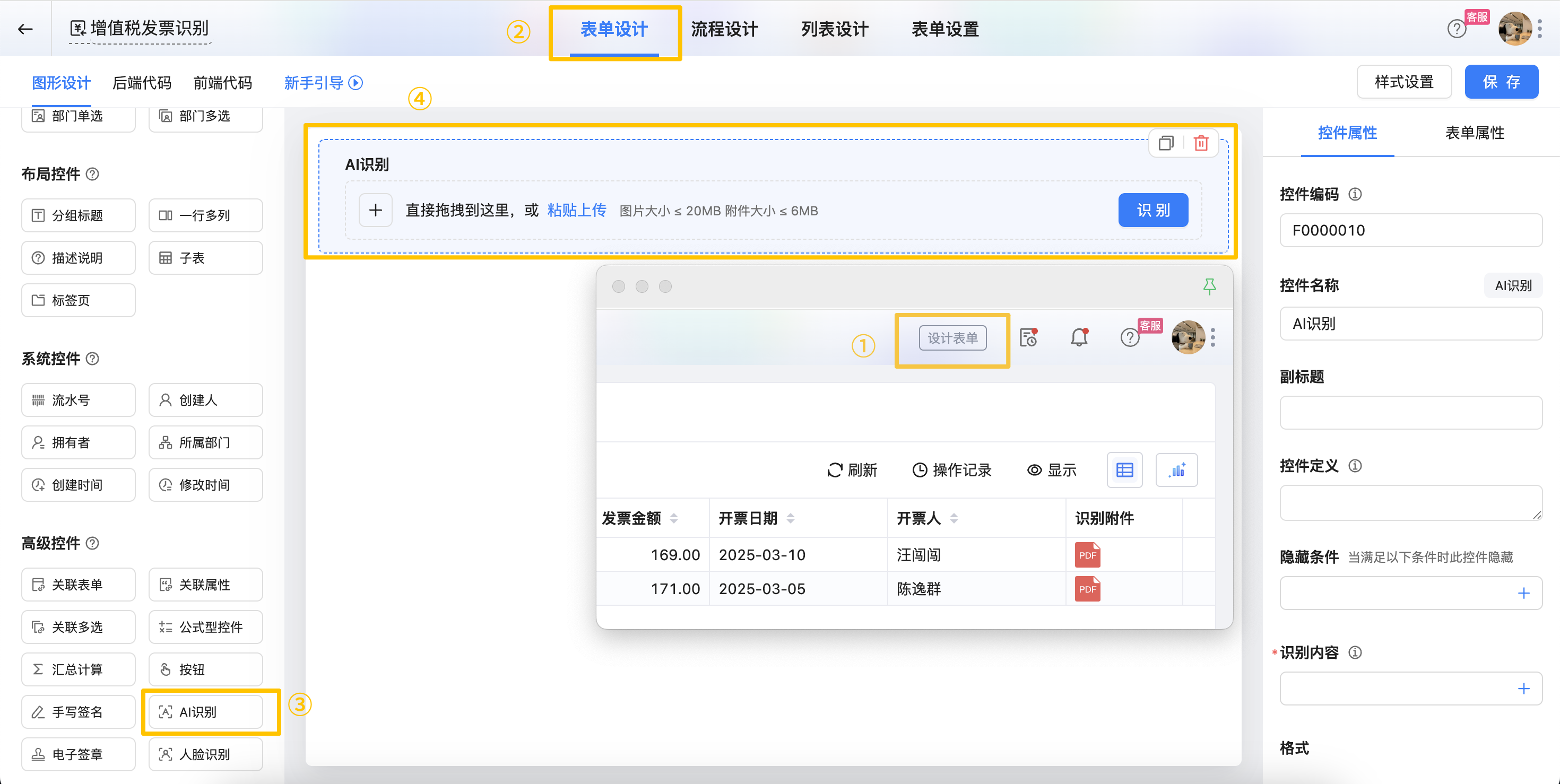The height and width of the screenshot is (784, 1560).
Task: Switch to 表单属性 tab
Action: click(x=1474, y=133)
